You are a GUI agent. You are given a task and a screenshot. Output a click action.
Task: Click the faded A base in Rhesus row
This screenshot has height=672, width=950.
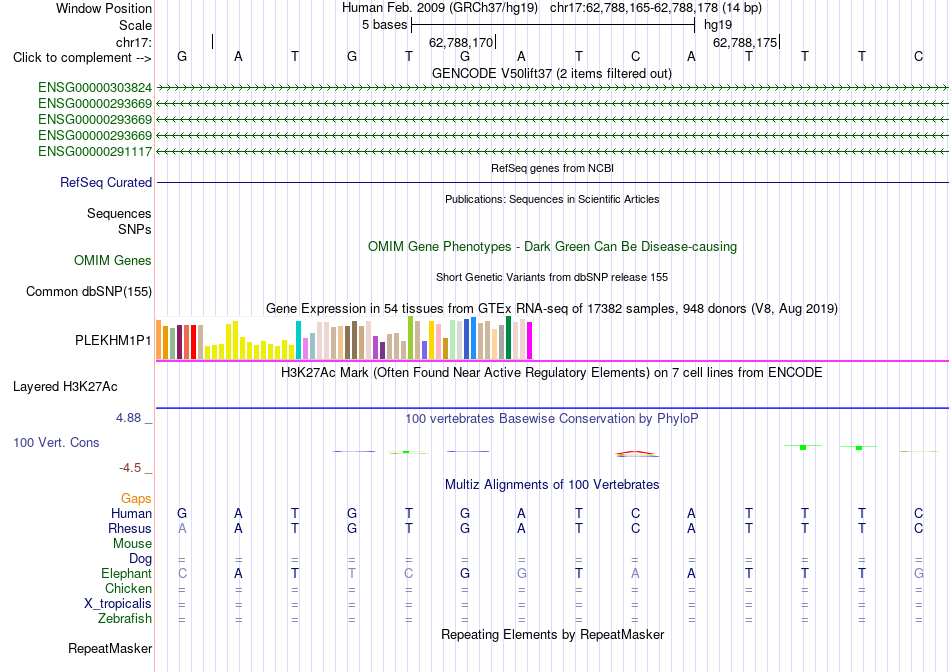(182, 528)
